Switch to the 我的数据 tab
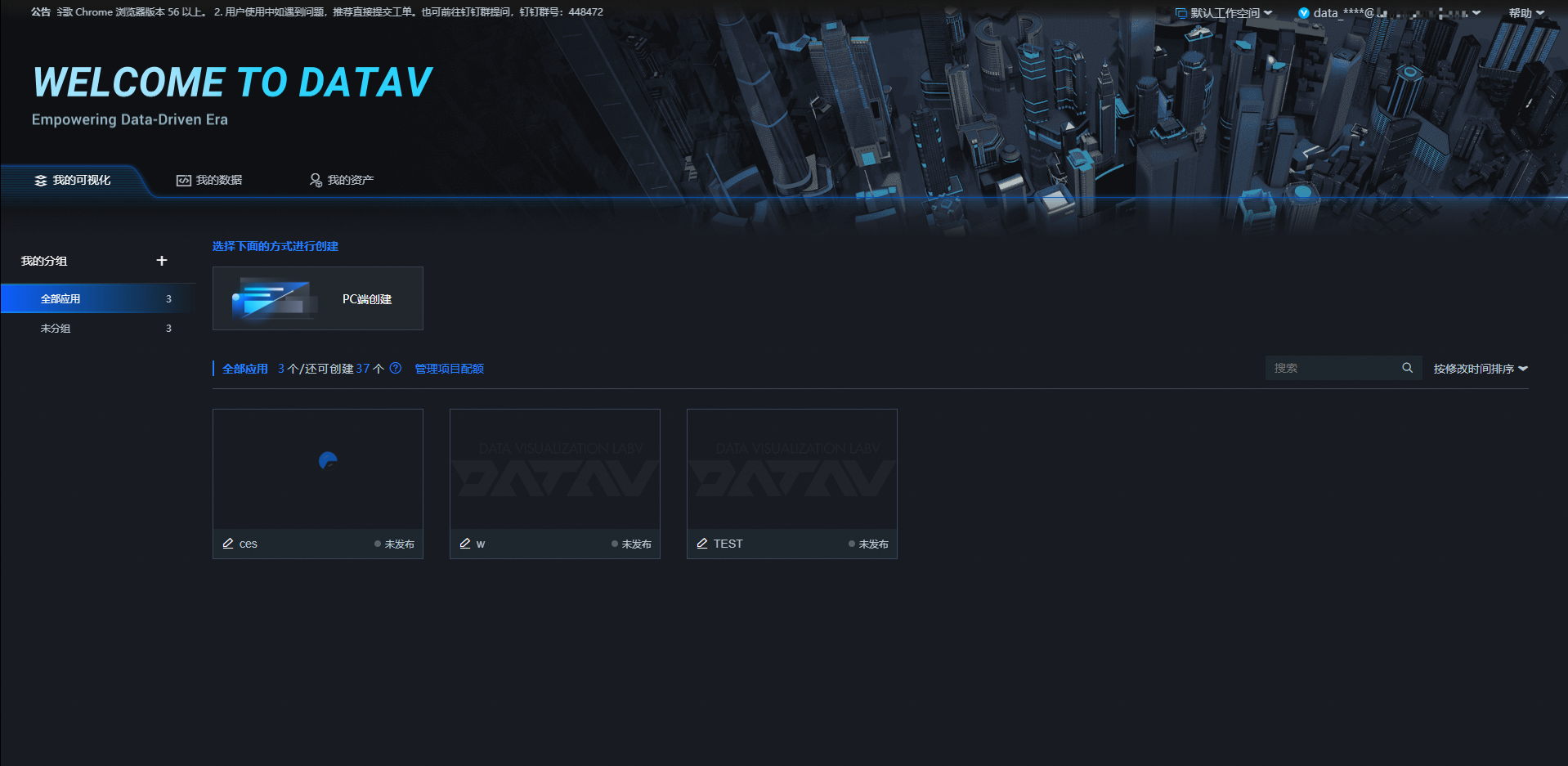Screen dimensions: 1568x766 tap(209, 180)
